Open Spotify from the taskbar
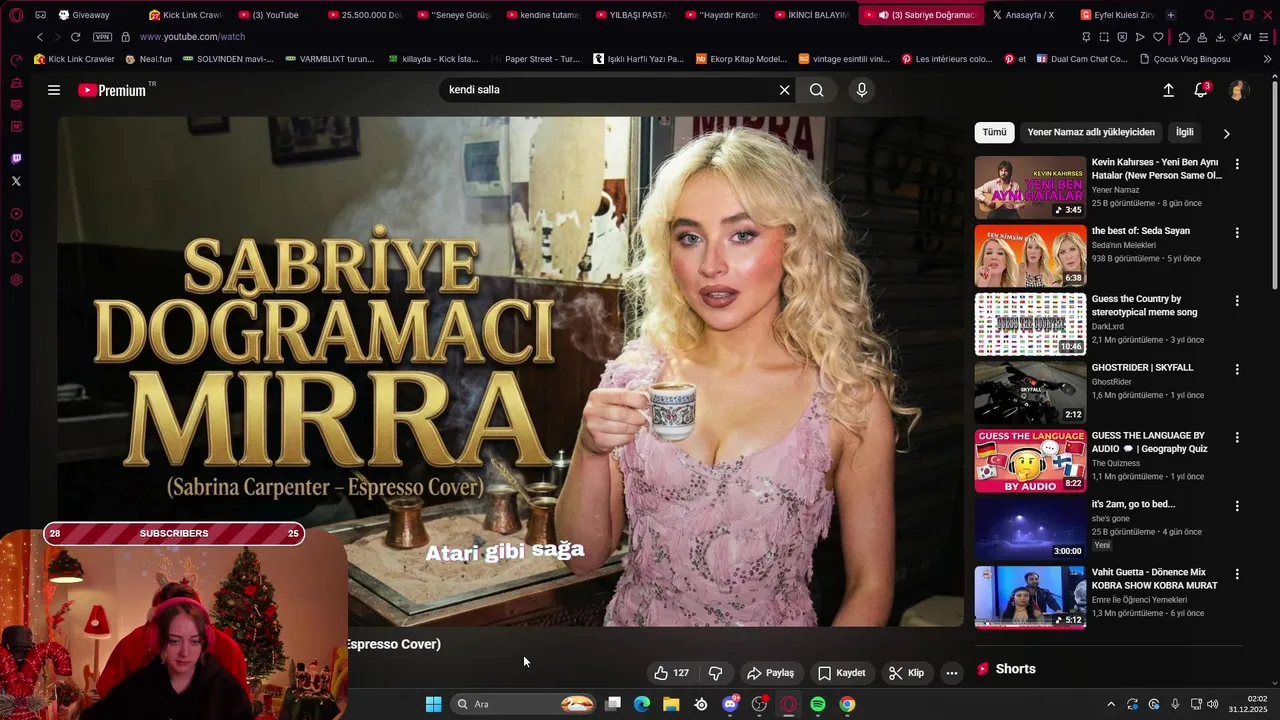This screenshot has width=1280, height=720. [818, 704]
